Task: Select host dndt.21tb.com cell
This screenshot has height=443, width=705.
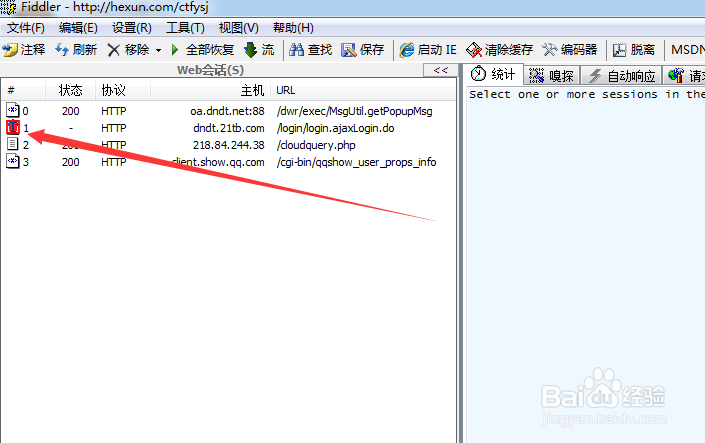Action: (x=229, y=128)
